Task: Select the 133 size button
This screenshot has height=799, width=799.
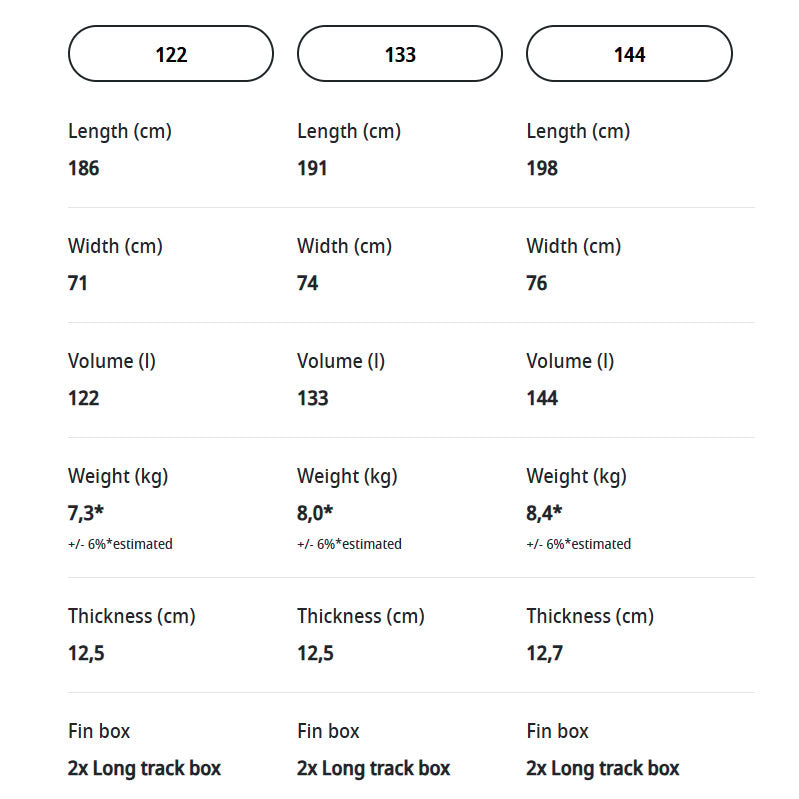Action: (400, 54)
